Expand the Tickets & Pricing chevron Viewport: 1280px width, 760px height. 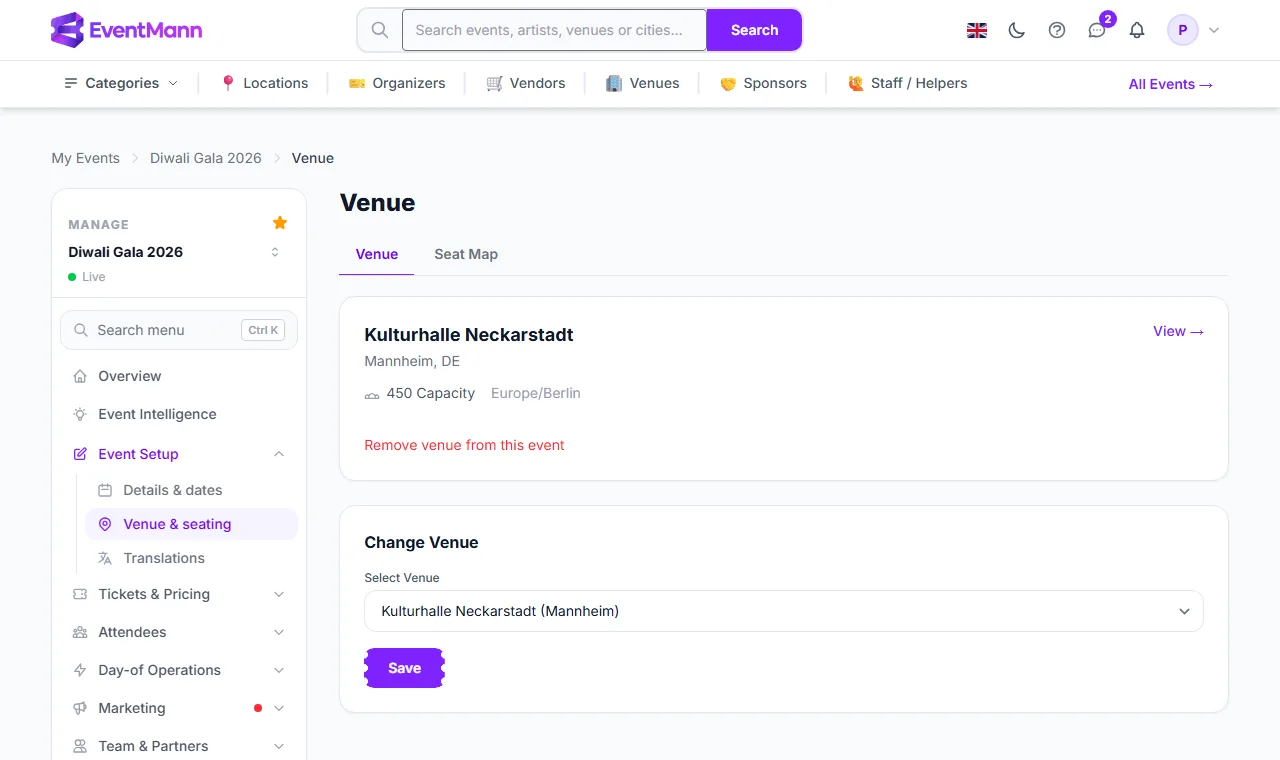(279, 594)
